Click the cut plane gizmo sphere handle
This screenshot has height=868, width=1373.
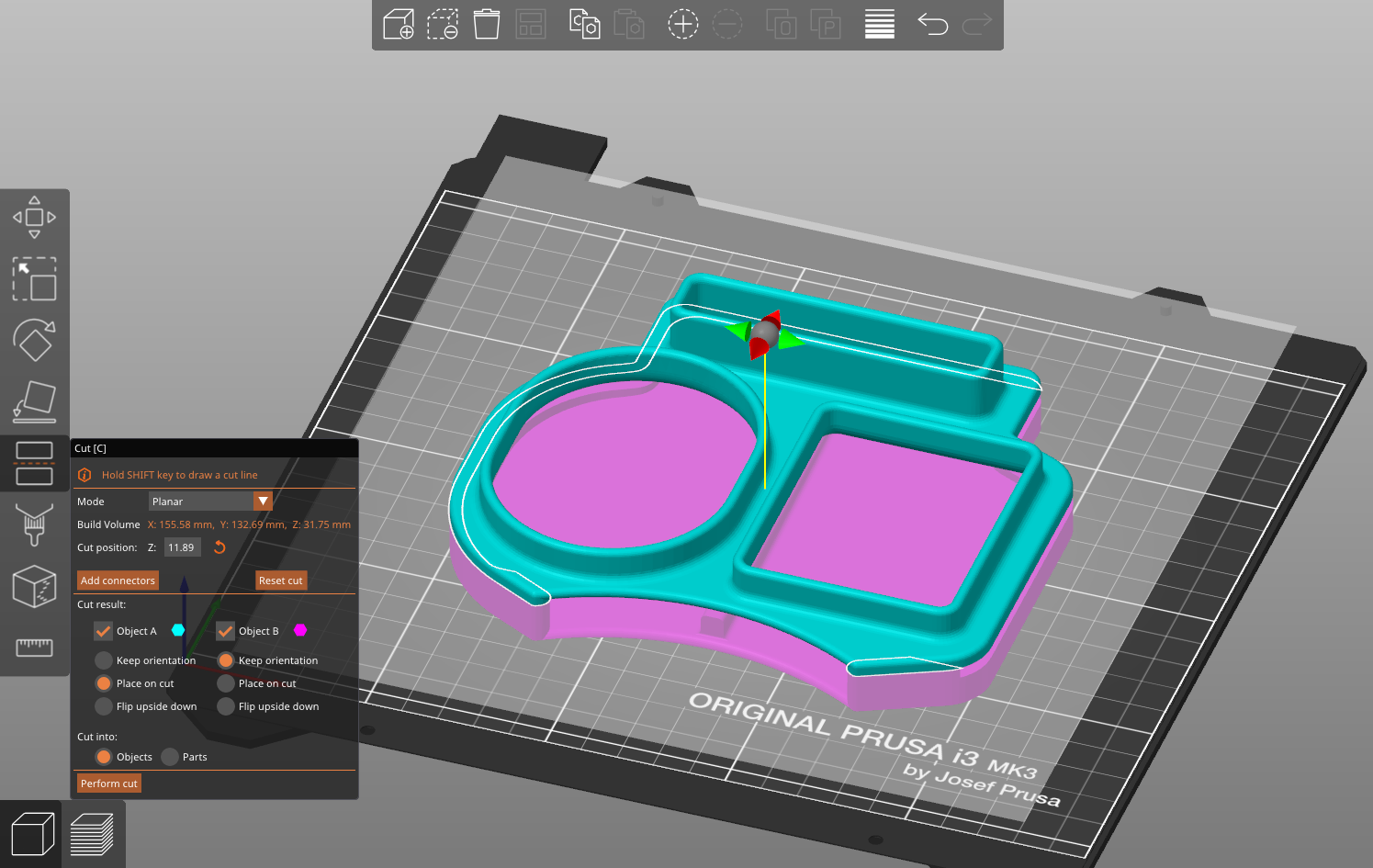(765, 333)
